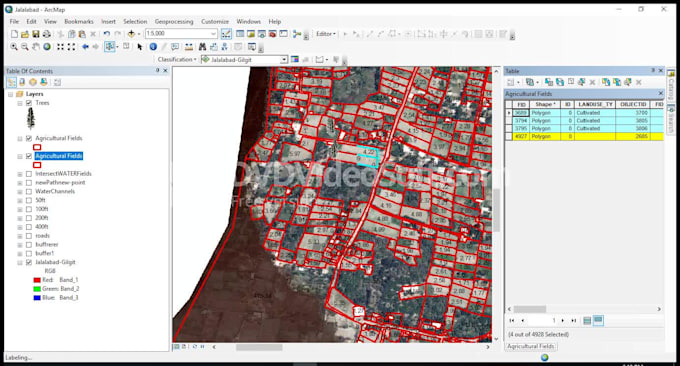
Task: Open the Classification dropdown
Action: pyautogui.click(x=177, y=59)
